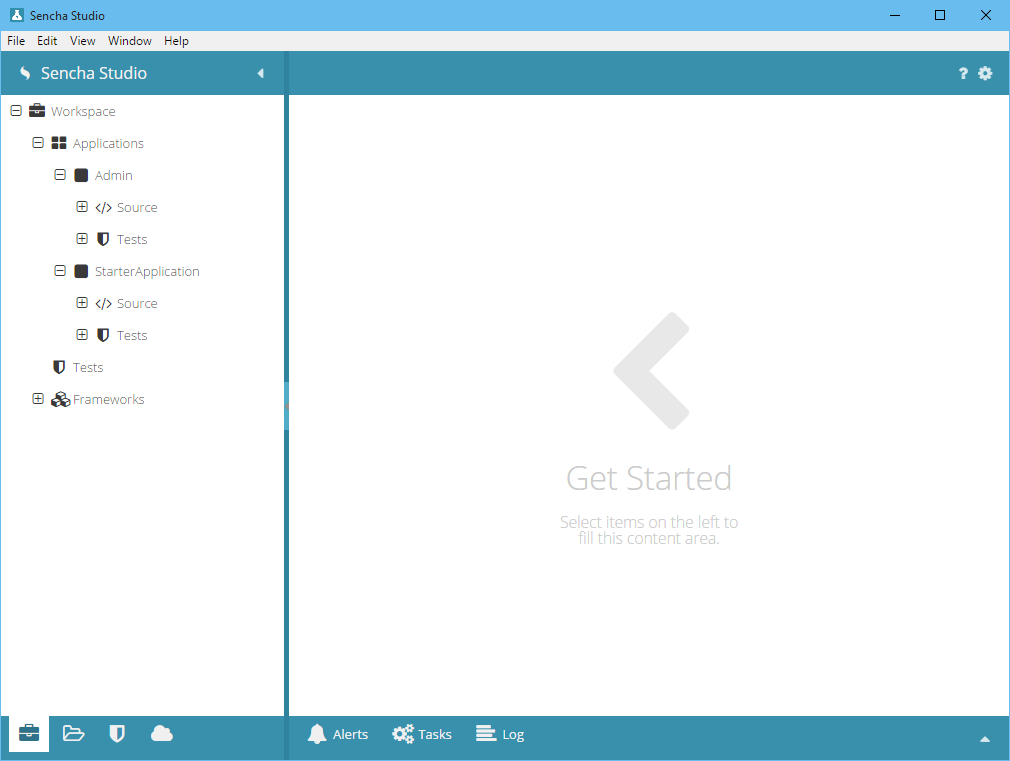Image resolution: width=1010 pixels, height=761 pixels.
Task: Expand the Frameworks node
Action: tap(38, 399)
